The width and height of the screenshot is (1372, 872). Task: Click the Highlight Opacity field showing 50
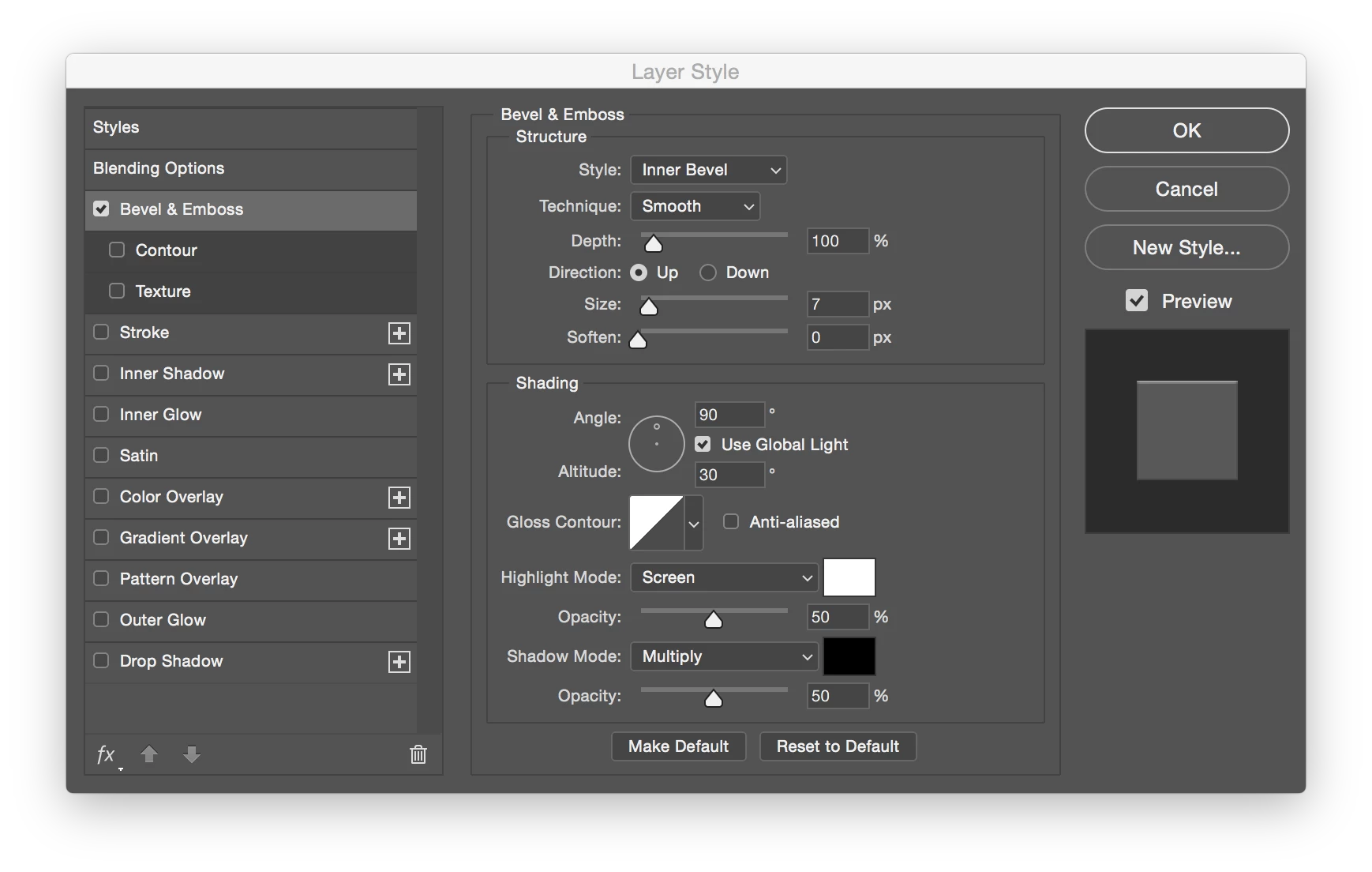(x=838, y=617)
